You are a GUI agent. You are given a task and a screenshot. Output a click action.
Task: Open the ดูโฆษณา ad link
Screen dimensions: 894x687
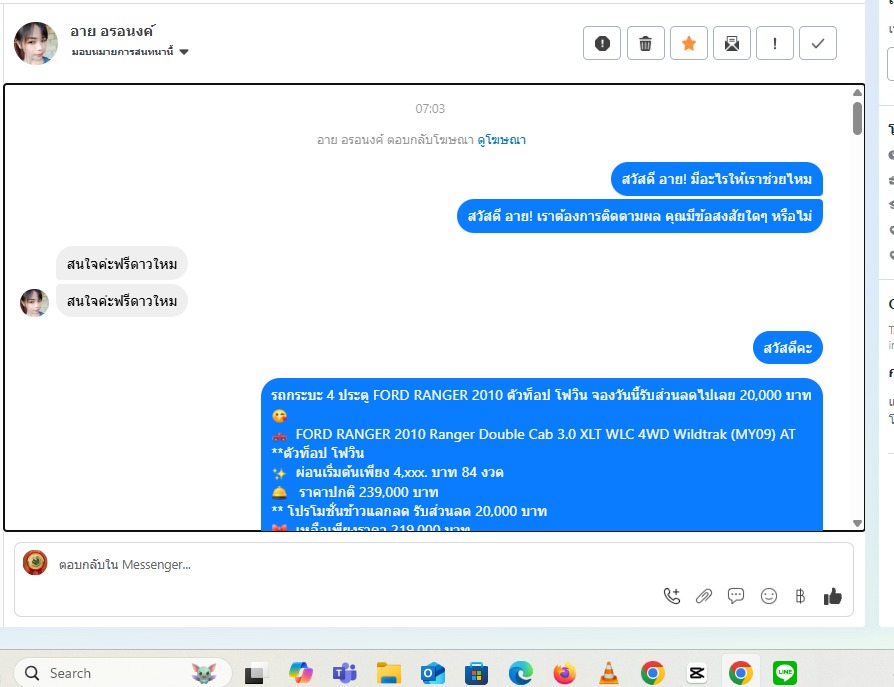pos(502,140)
